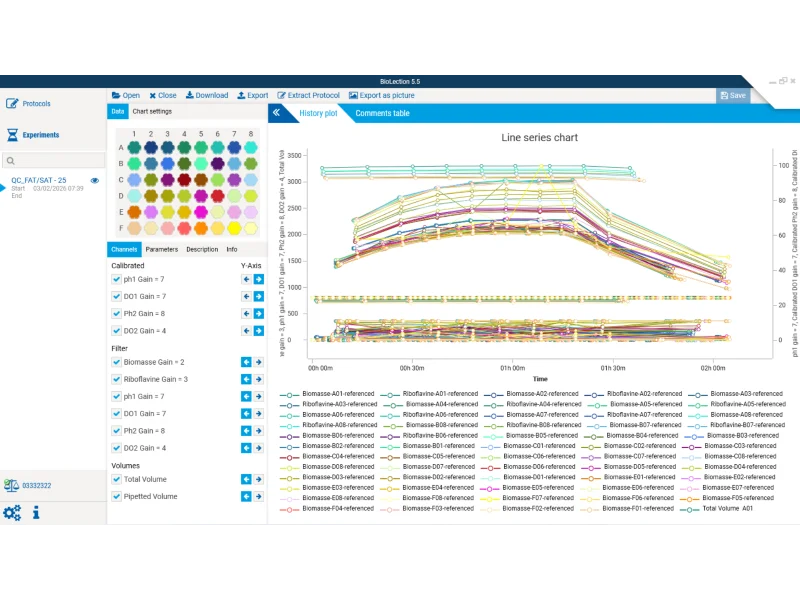Go to the Experiments section

(33, 135)
